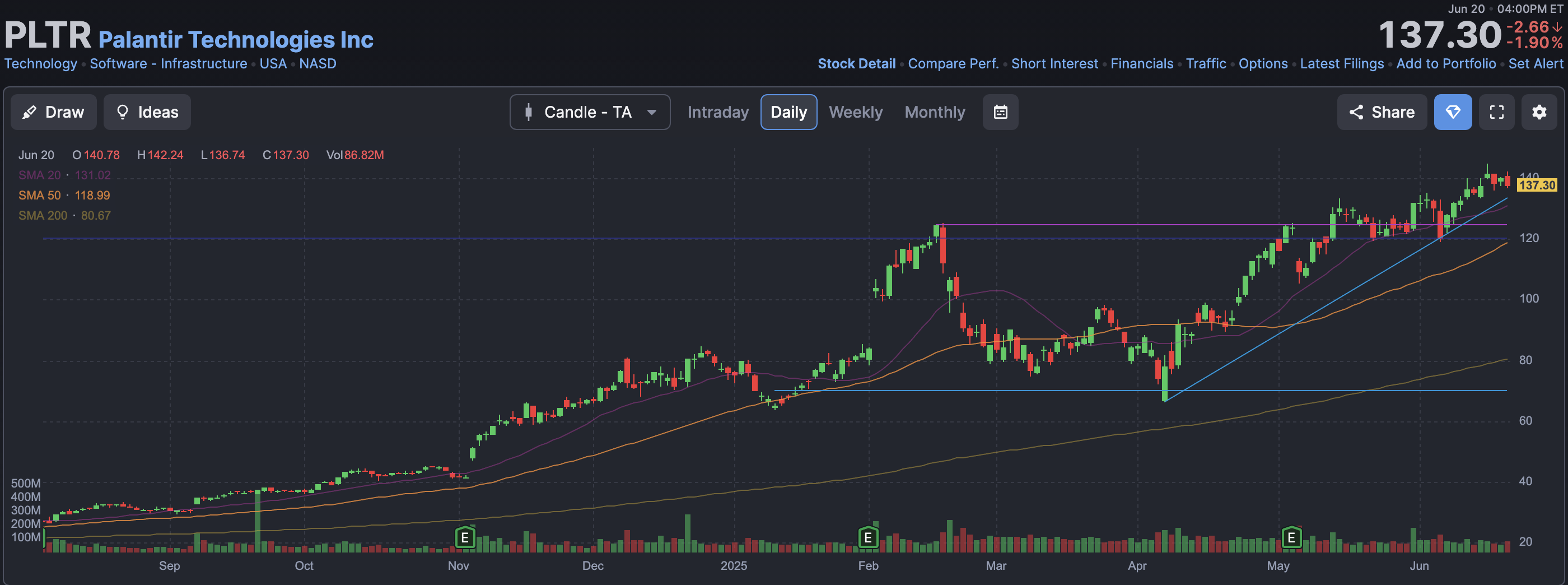This screenshot has width=1568, height=585.
Task: Click the November earnings E marker
Action: [x=465, y=537]
